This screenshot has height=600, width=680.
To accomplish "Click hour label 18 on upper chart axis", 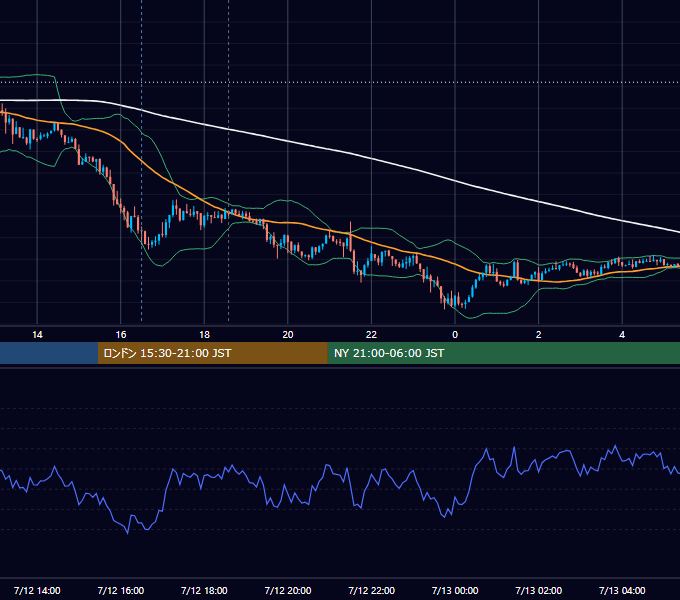I will tap(204, 335).
